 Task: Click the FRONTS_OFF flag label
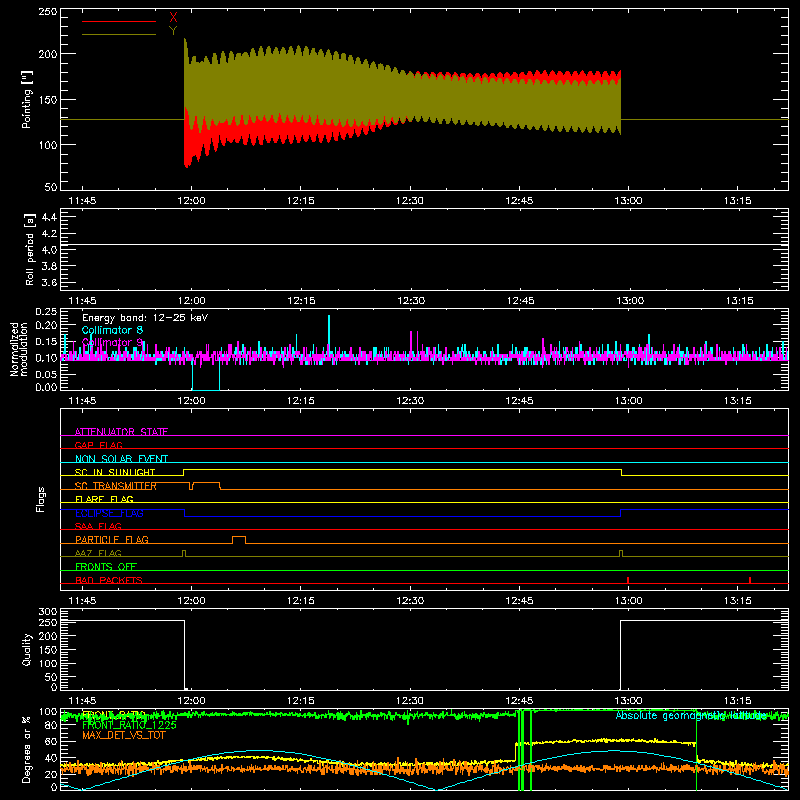coord(106,566)
